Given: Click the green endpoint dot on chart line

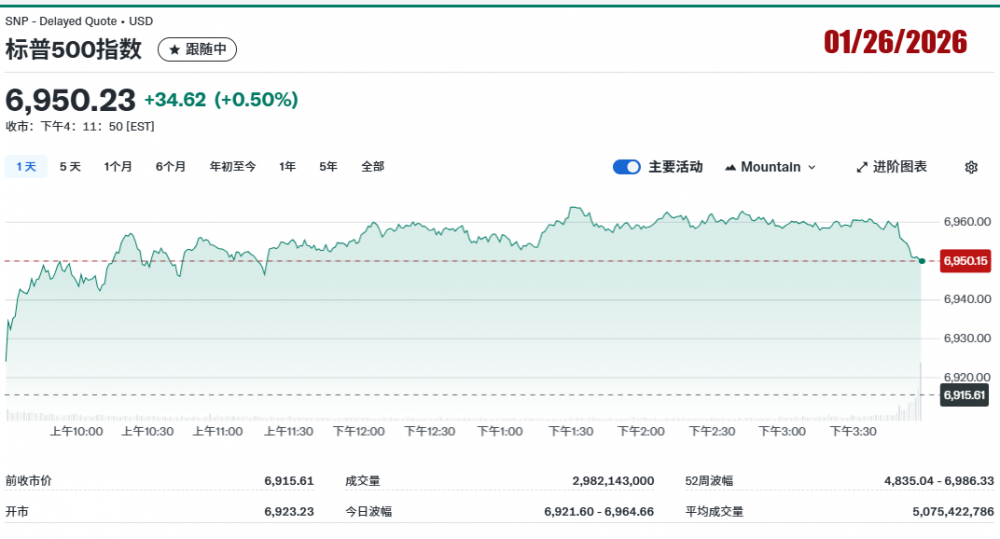Looking at the screenshot, I should click(x=921, y=260).
